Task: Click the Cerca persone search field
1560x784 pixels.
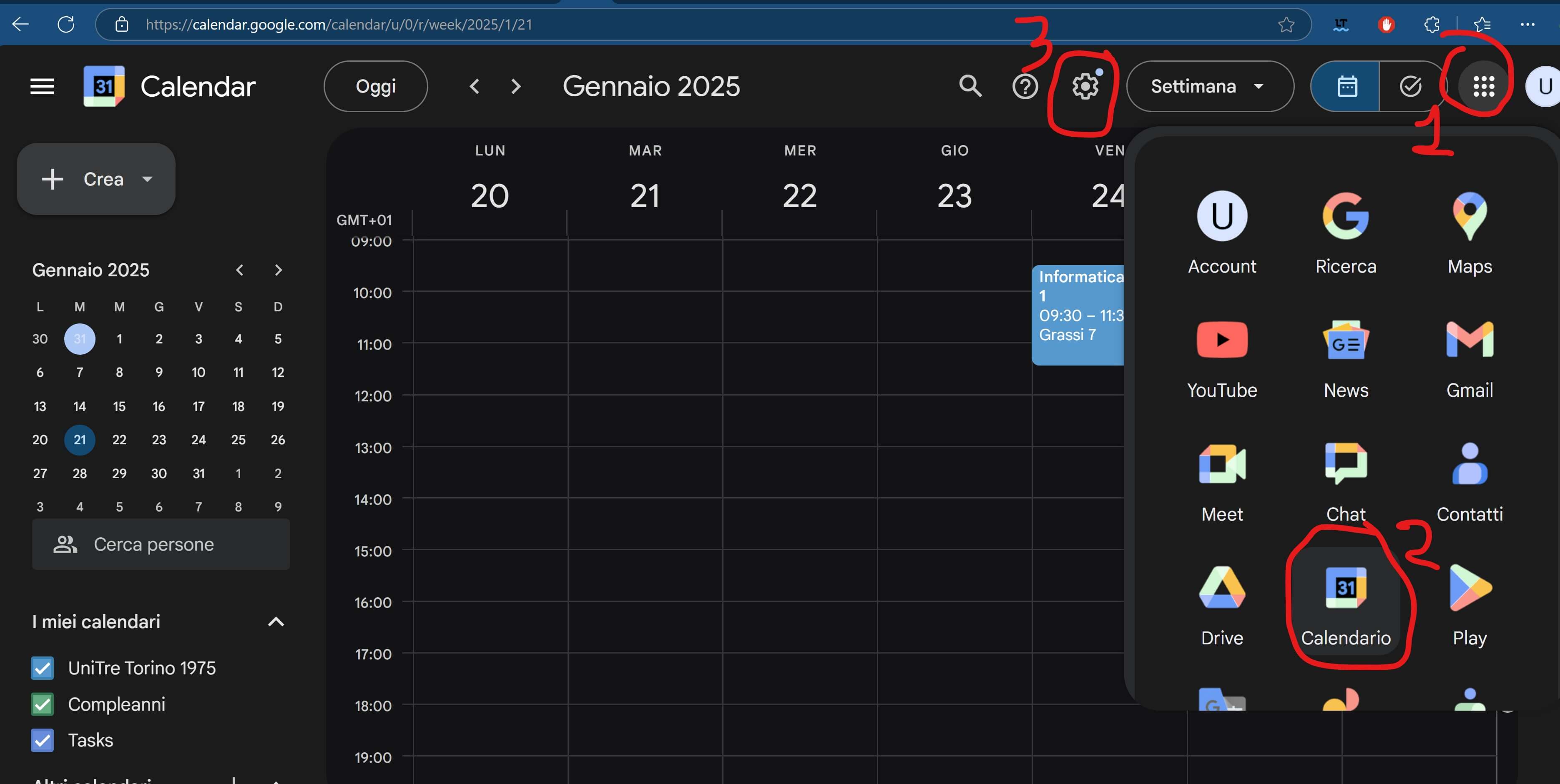Action: click(x=161, y=544)
